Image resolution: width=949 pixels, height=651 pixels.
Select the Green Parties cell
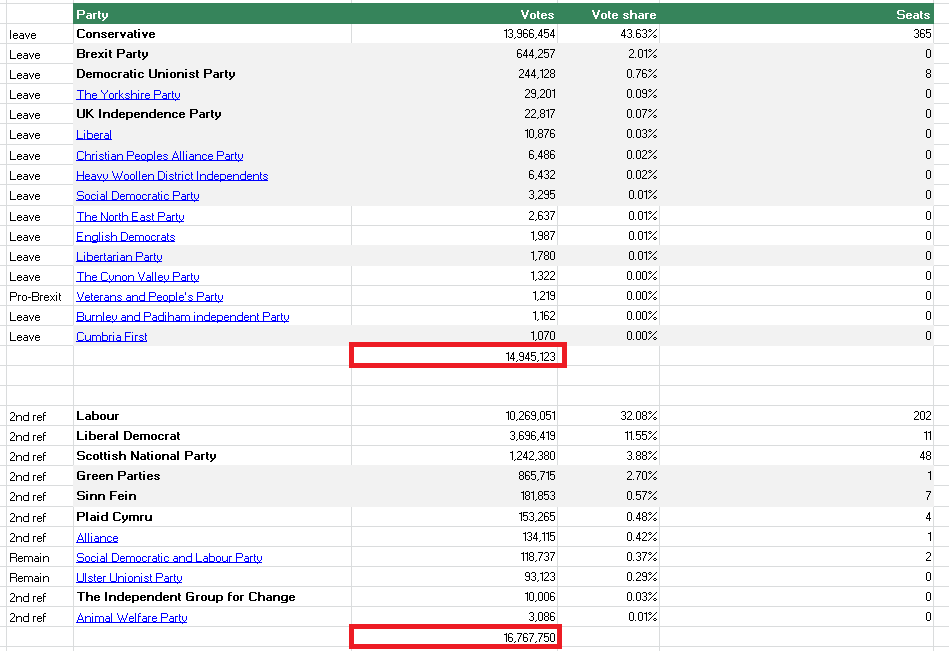point(212,476)
